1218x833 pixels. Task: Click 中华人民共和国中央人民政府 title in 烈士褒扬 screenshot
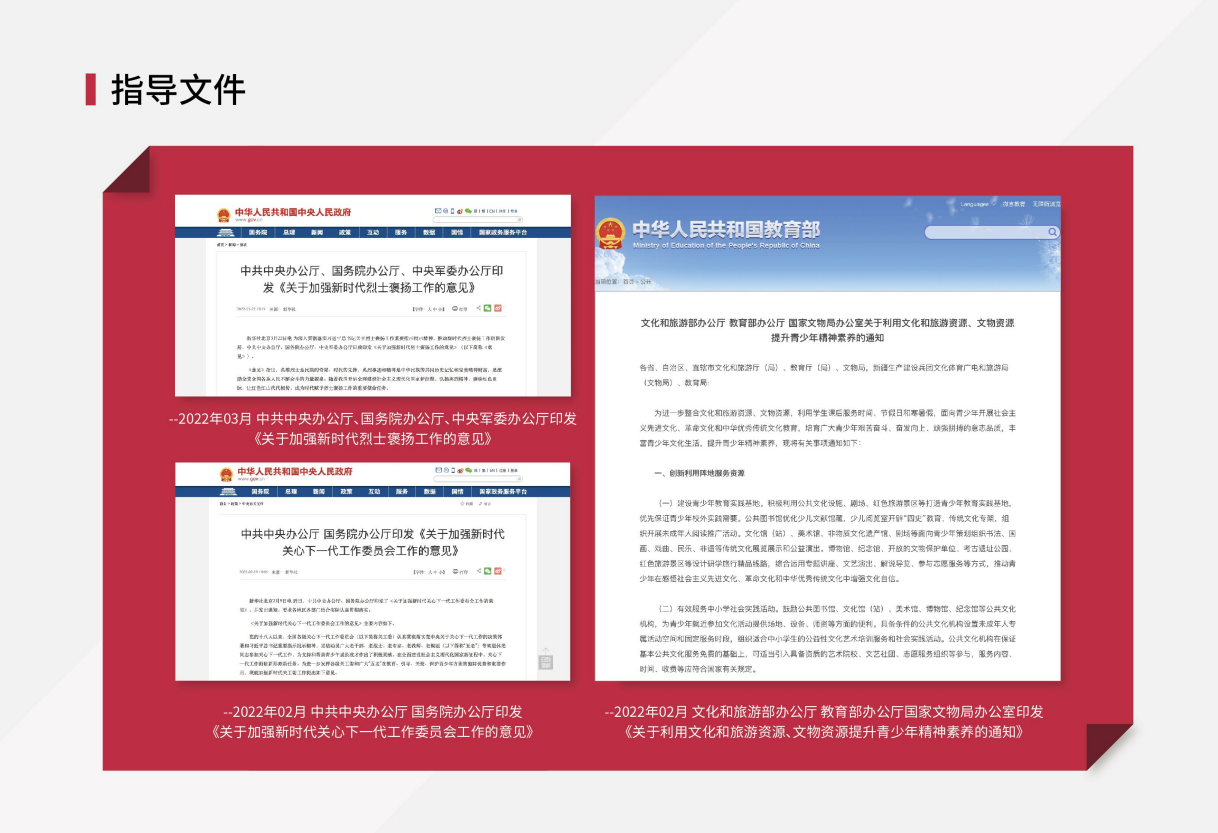click(x=293, y=212)
